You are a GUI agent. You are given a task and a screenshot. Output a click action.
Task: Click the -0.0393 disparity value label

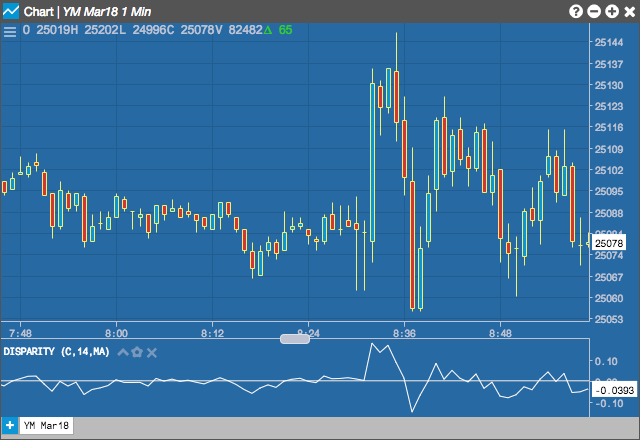(x=614, y=391)
